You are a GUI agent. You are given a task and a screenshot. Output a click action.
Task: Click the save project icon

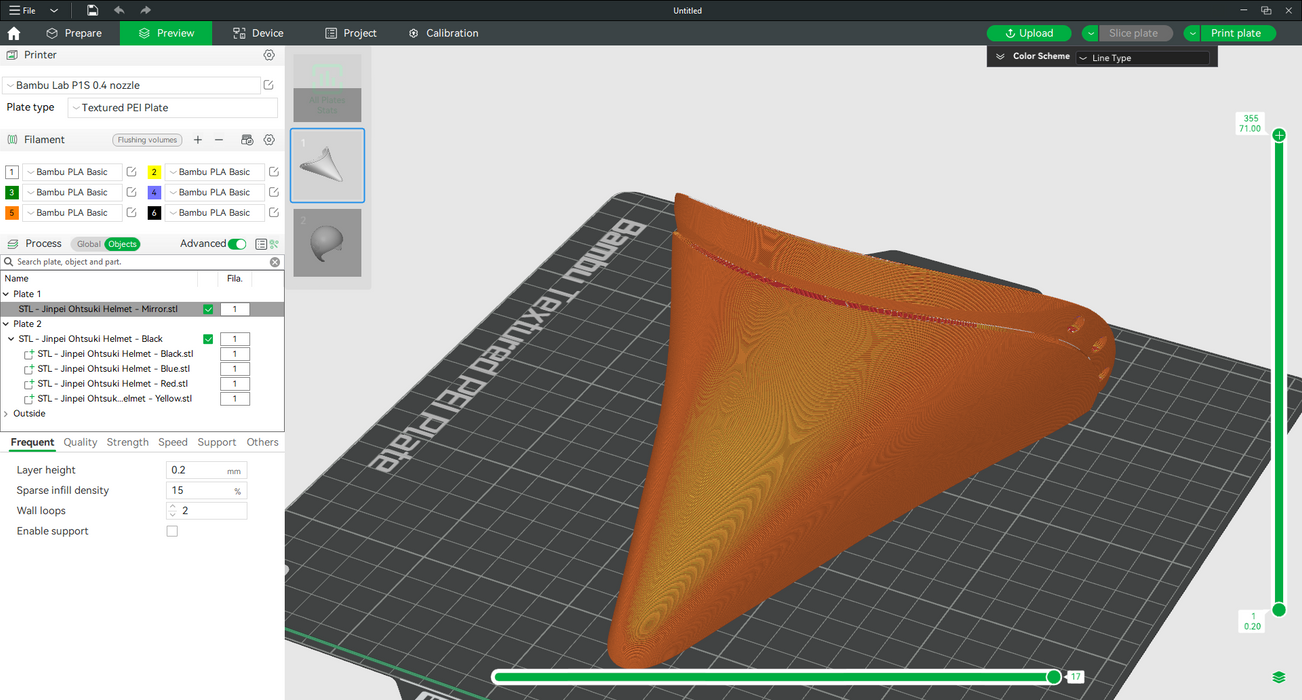pos(92,10)
